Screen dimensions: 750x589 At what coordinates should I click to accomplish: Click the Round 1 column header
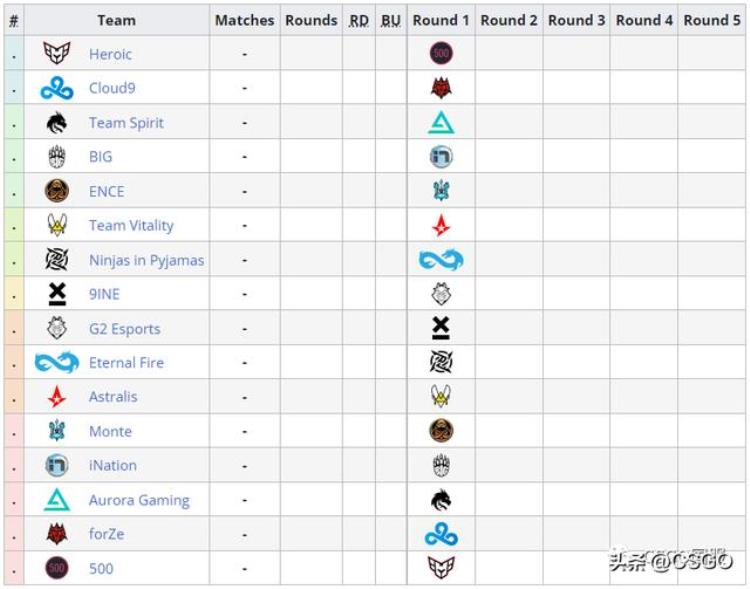(441, 21)
